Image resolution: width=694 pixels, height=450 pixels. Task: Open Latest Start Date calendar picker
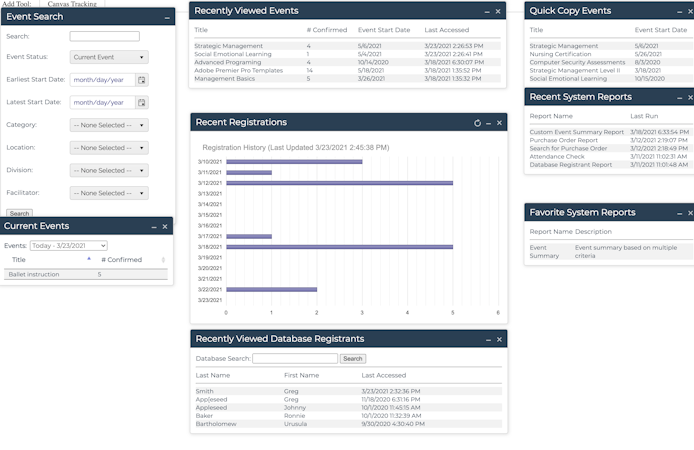pyautogui.click(x=142, y=103)
